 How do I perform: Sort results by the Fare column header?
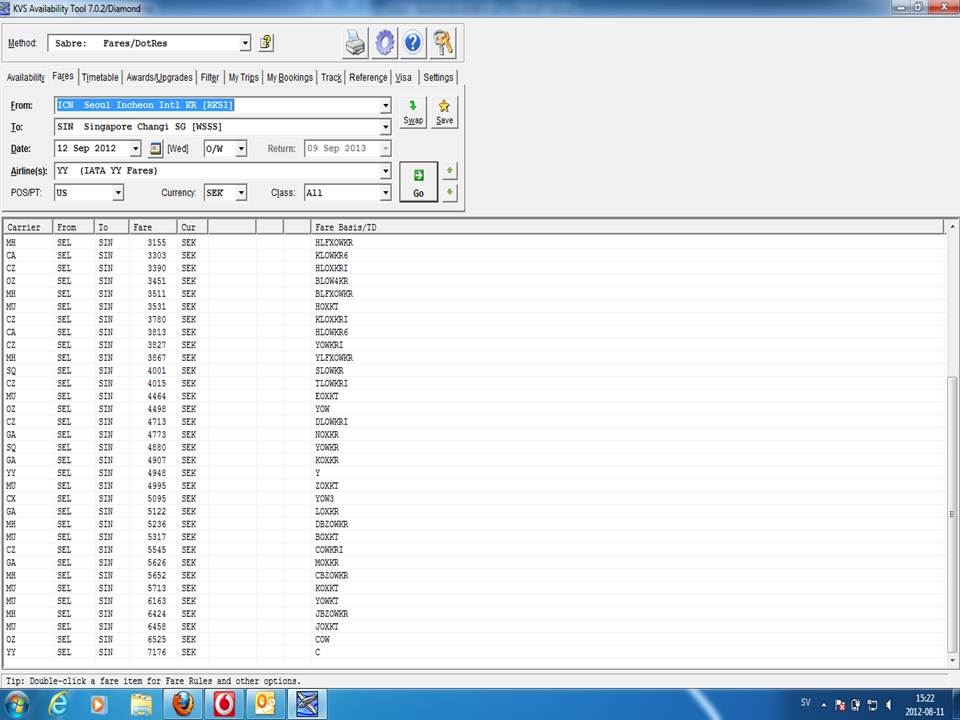click(x=153, y=227)
